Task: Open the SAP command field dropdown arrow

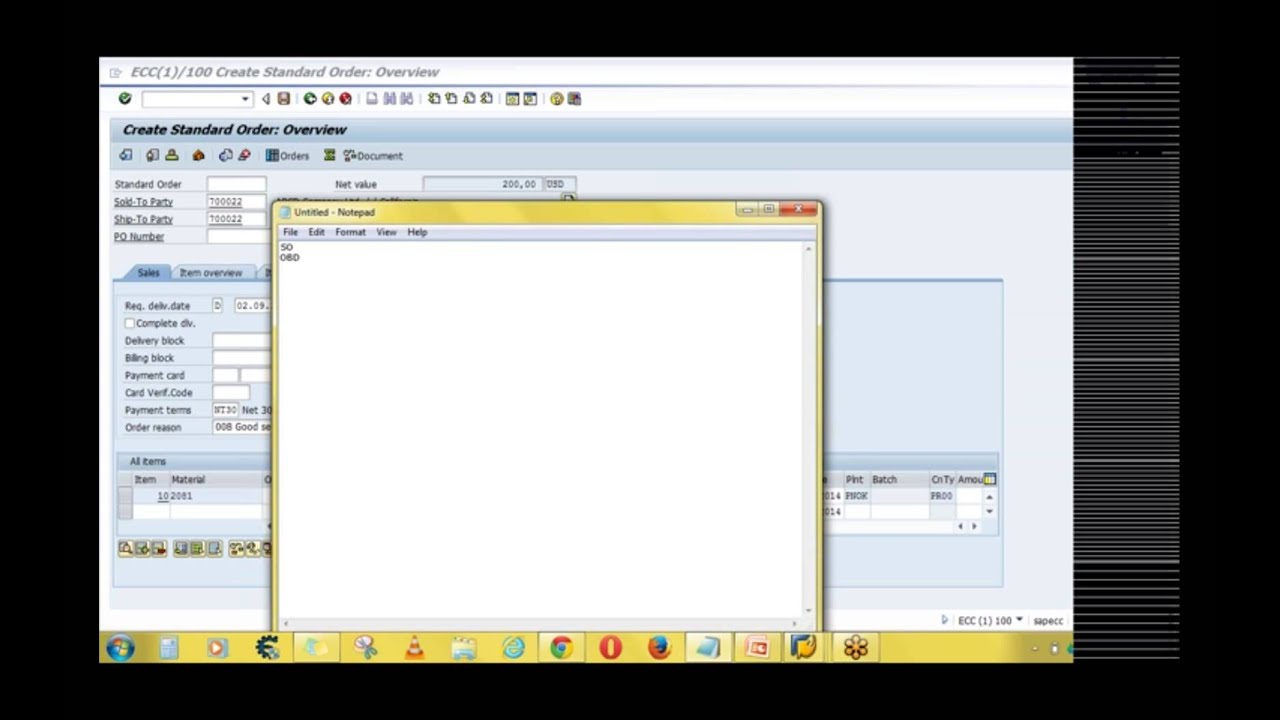Action: tap(245, 99)
